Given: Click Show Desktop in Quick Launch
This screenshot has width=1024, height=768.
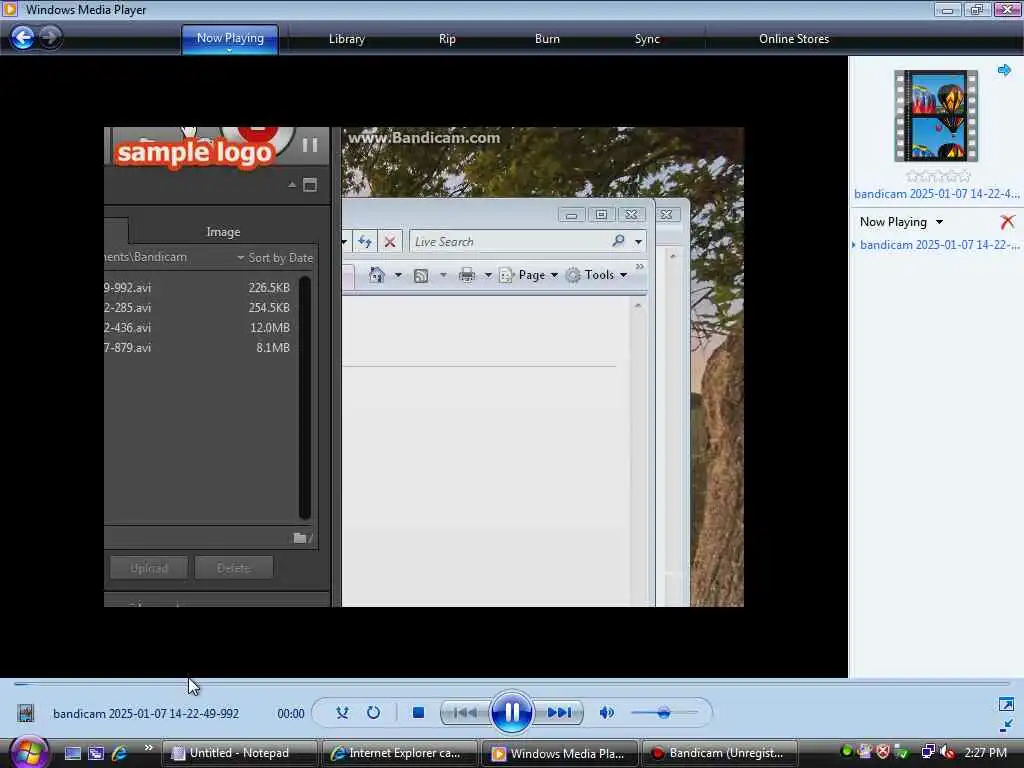Looking at the screenshot, I should pos(73,753).
